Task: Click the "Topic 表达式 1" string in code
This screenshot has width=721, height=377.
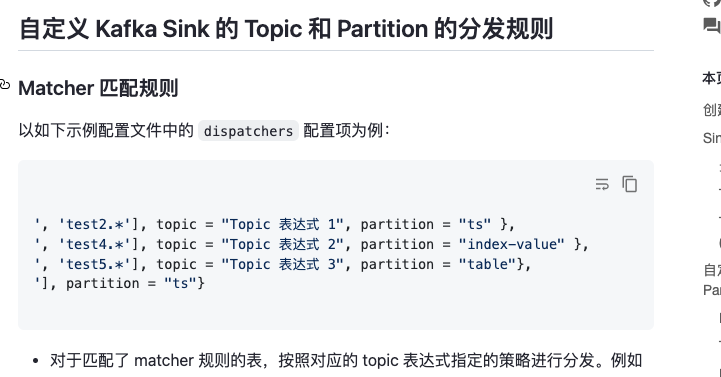Action: (282, 224)
